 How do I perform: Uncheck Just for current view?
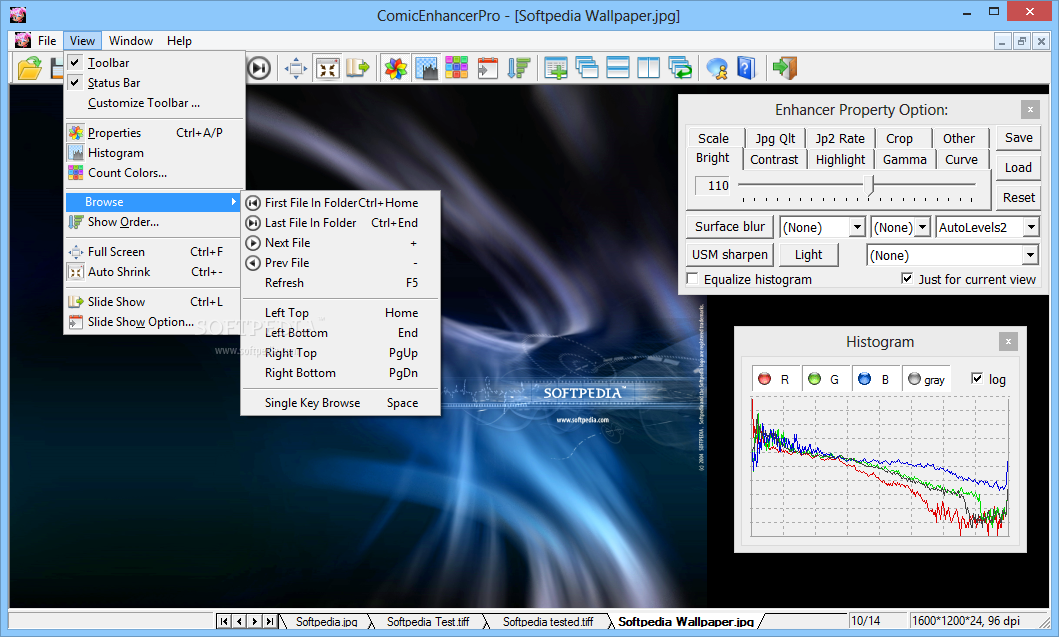click(907, 278)
